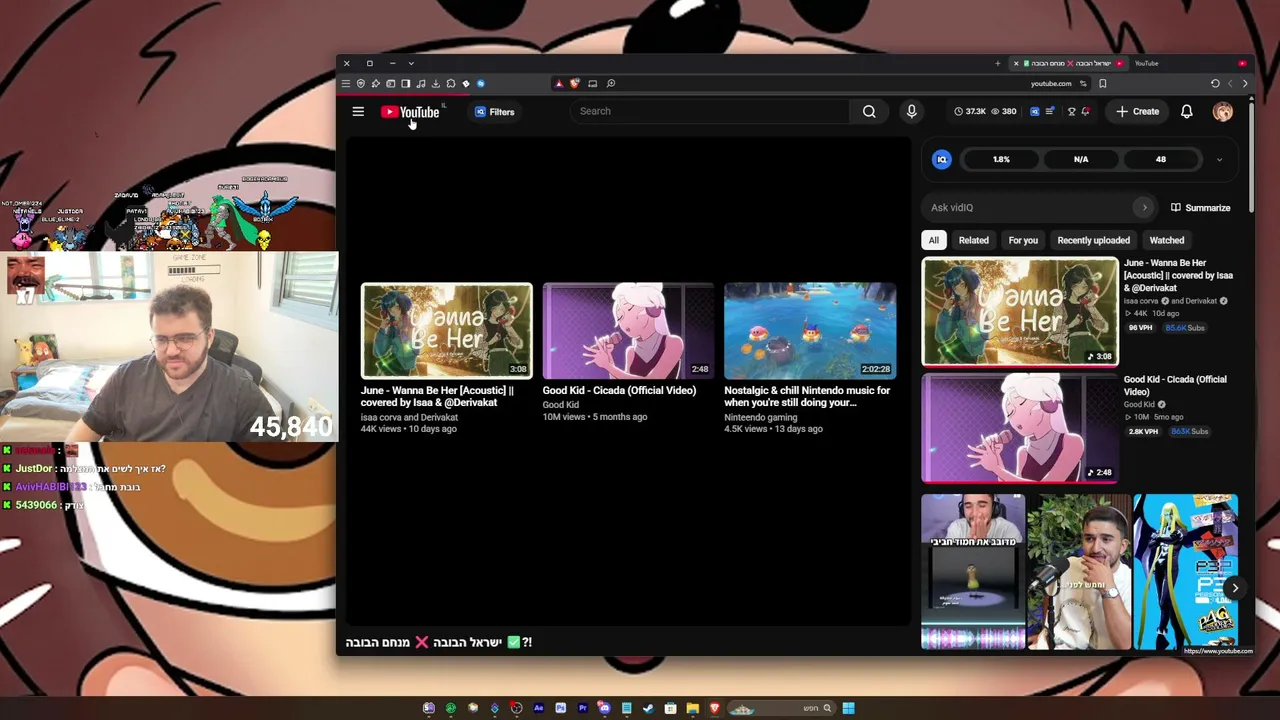Open the sidebar Good Kid Cicada thumbnail

point(1020,428)
